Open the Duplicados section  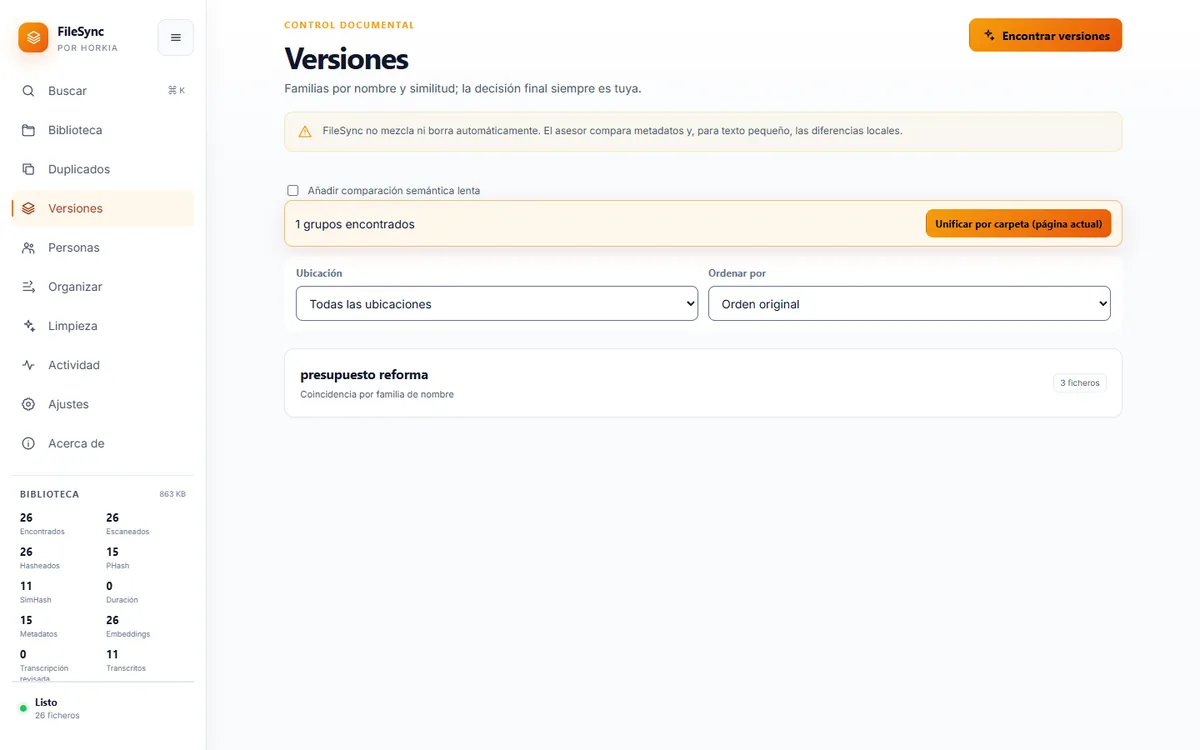[x=103, y=169]
